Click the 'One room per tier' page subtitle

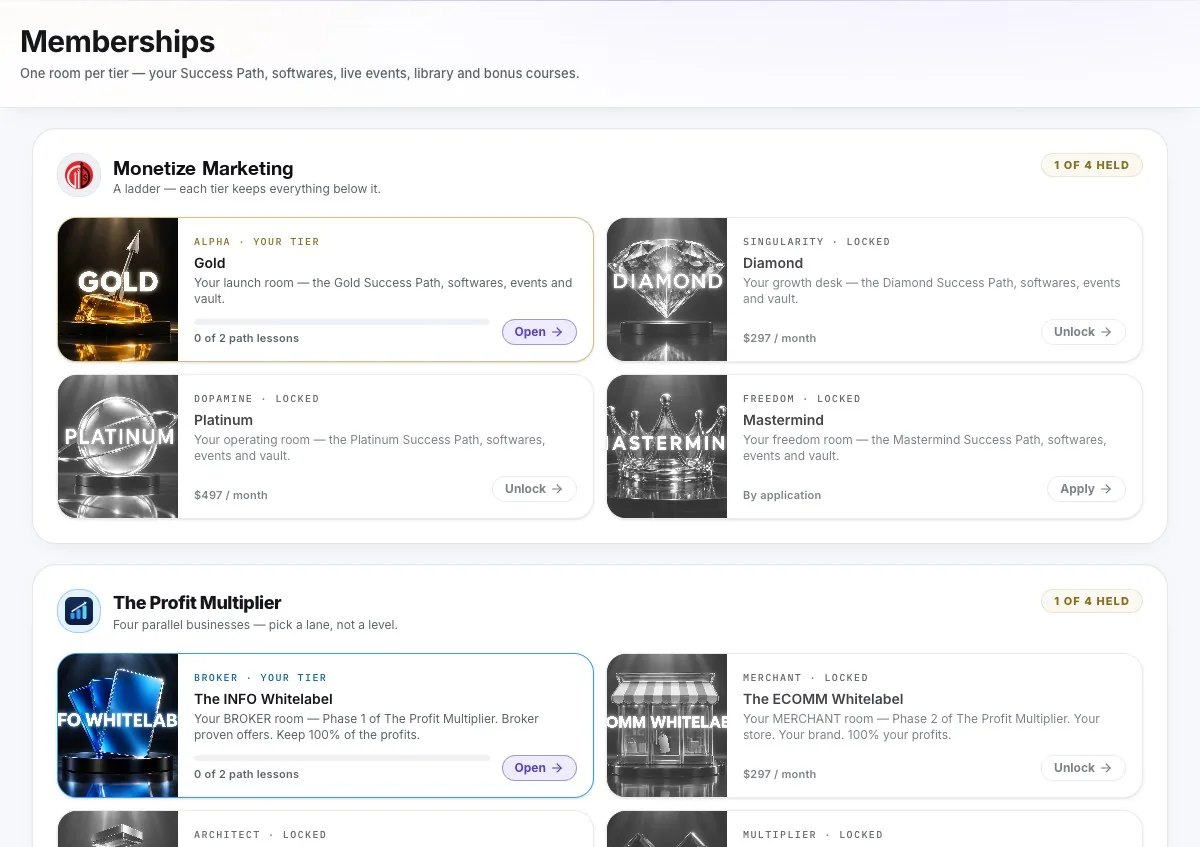(299, 74)
